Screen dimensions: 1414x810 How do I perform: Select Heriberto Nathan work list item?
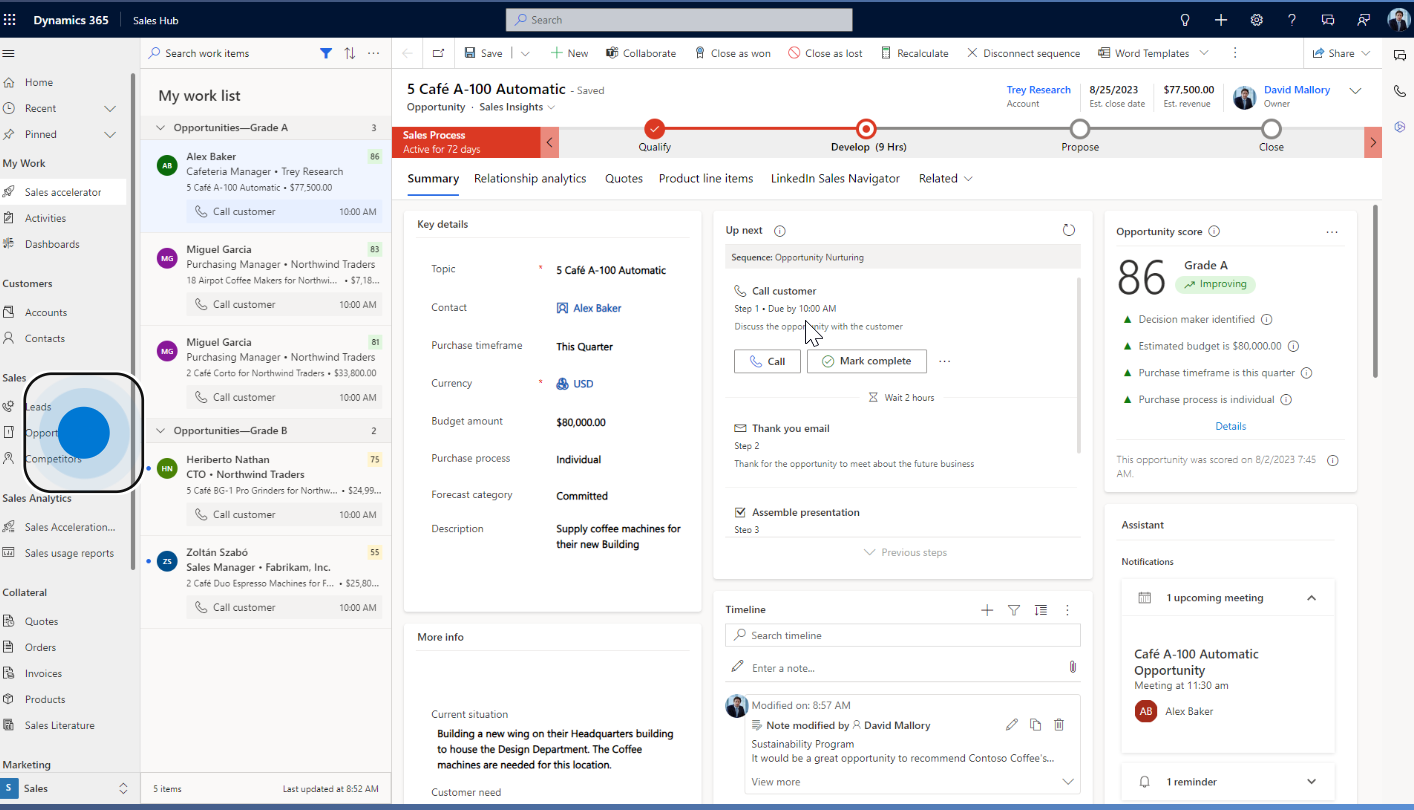point(265,490)
